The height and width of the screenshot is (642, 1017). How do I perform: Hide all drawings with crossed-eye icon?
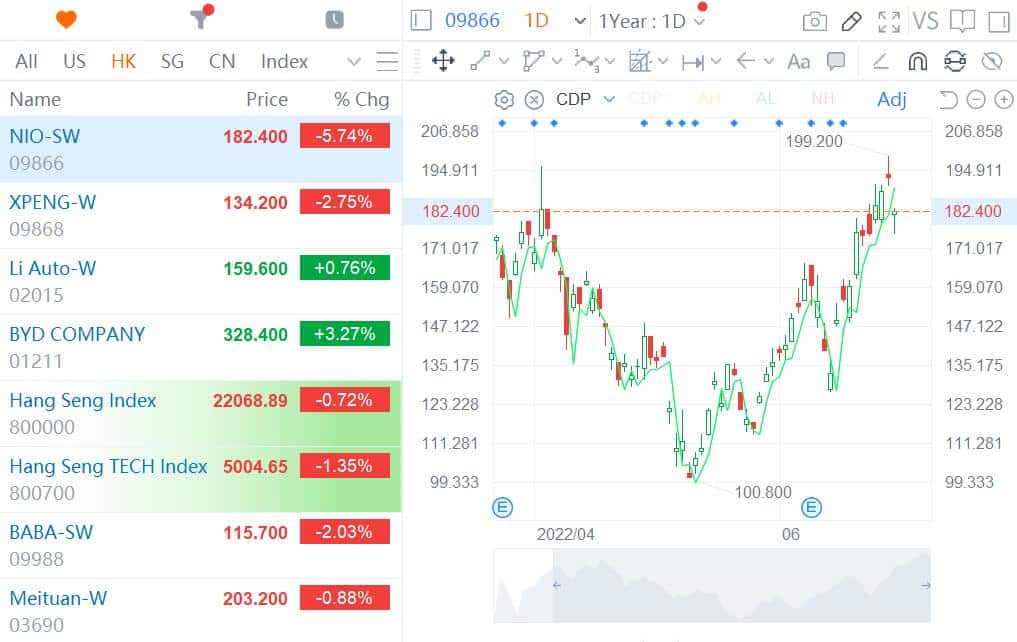pos(992,61)
